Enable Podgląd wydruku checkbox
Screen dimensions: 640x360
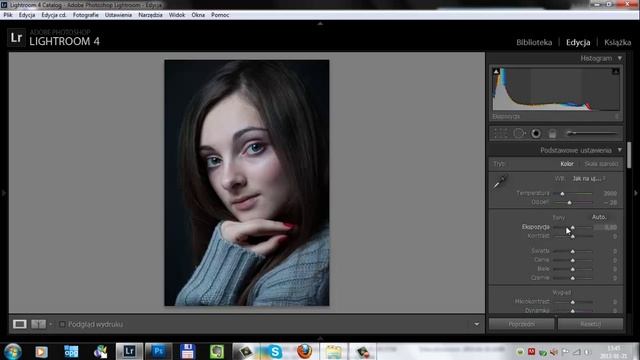[62, 324]
